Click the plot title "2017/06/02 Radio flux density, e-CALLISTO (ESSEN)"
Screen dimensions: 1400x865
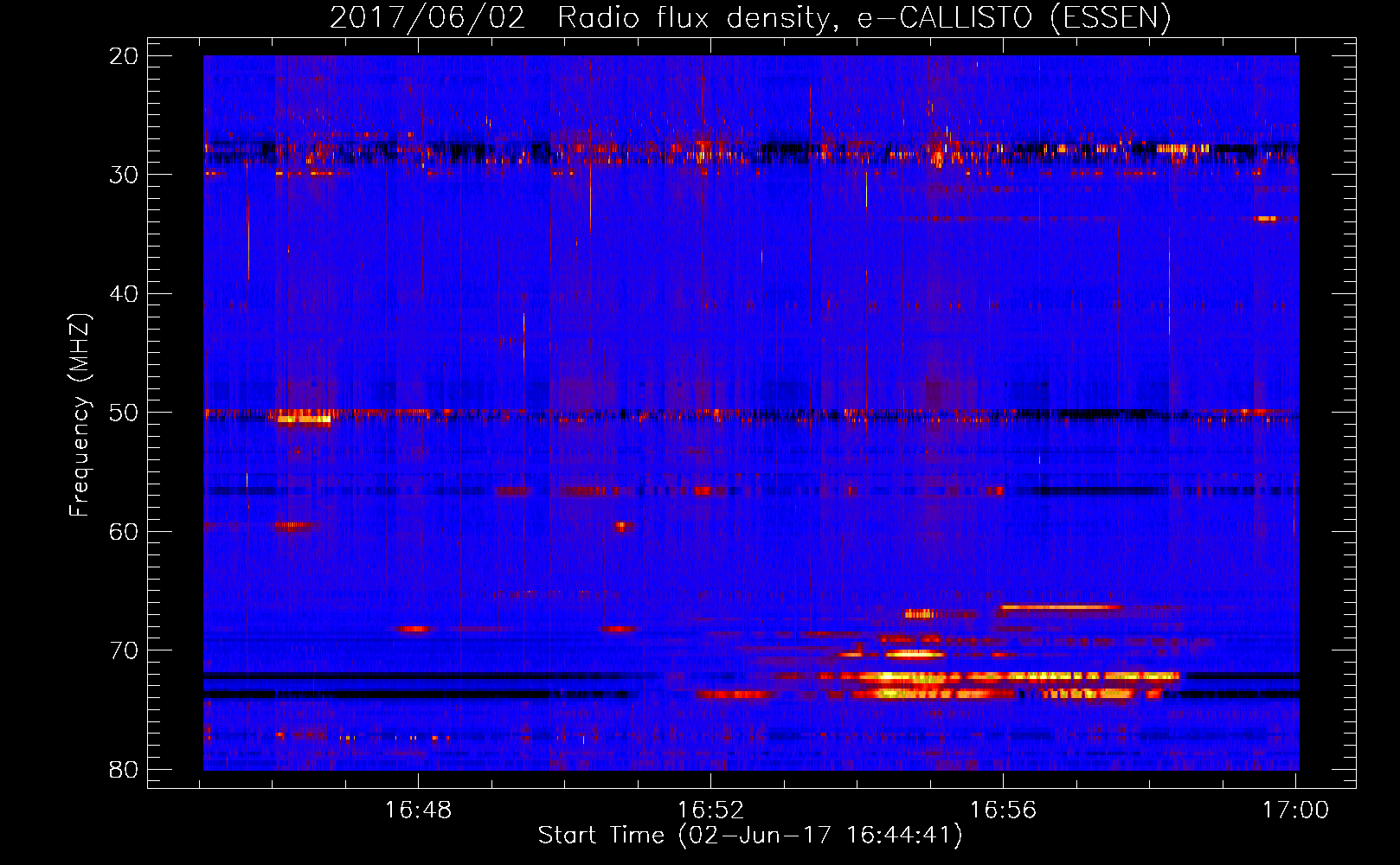[x=750, y=17]
